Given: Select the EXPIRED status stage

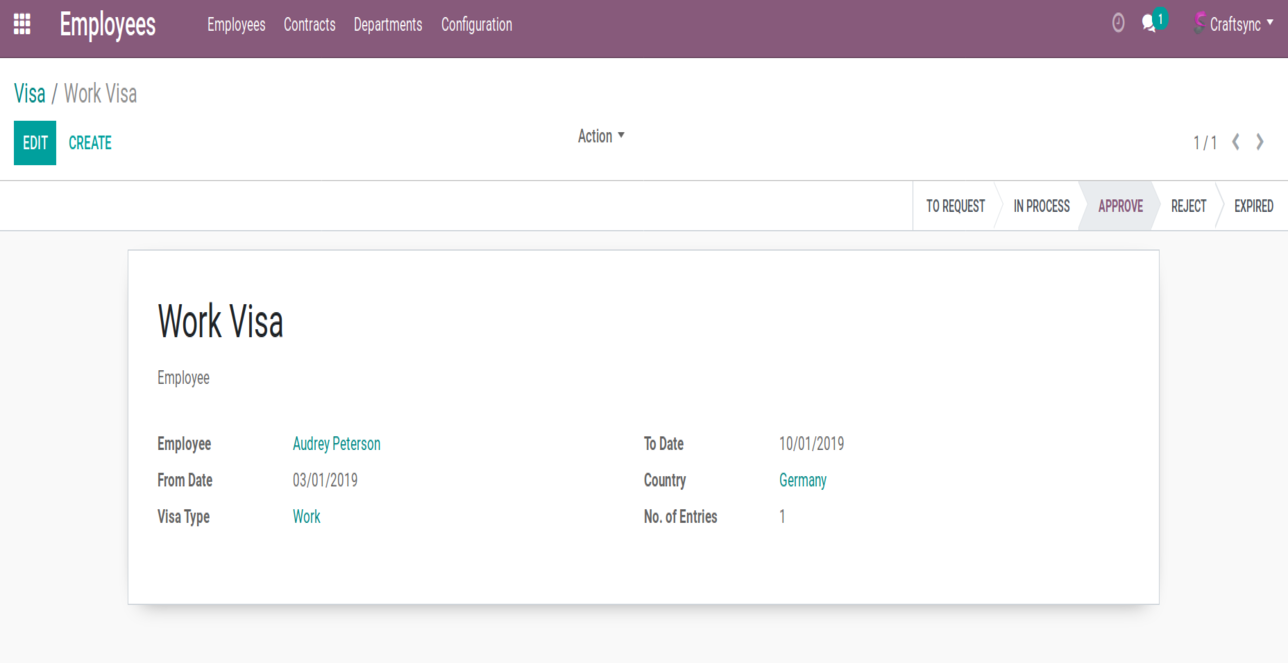Looking at the screenshot, I should [x=1253, y=206].
